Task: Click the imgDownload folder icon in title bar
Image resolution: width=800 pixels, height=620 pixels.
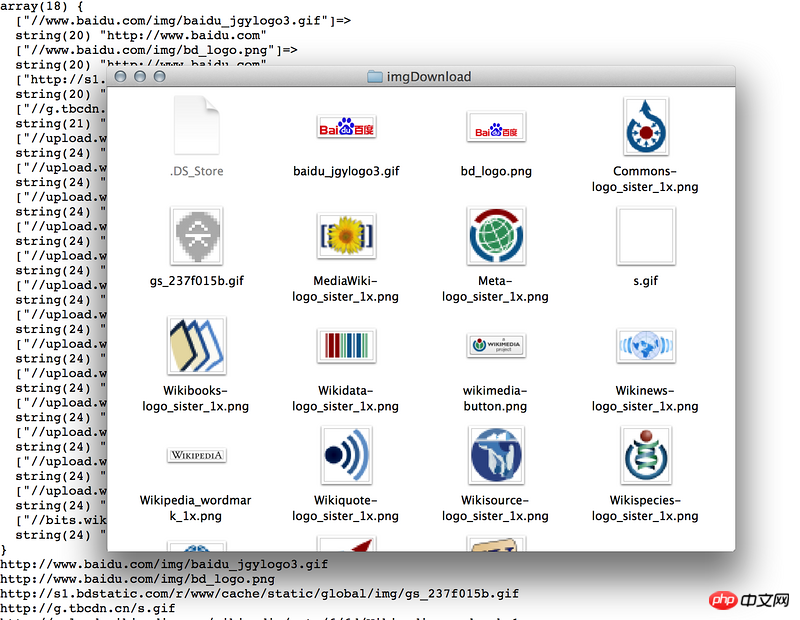Action: 375,76
